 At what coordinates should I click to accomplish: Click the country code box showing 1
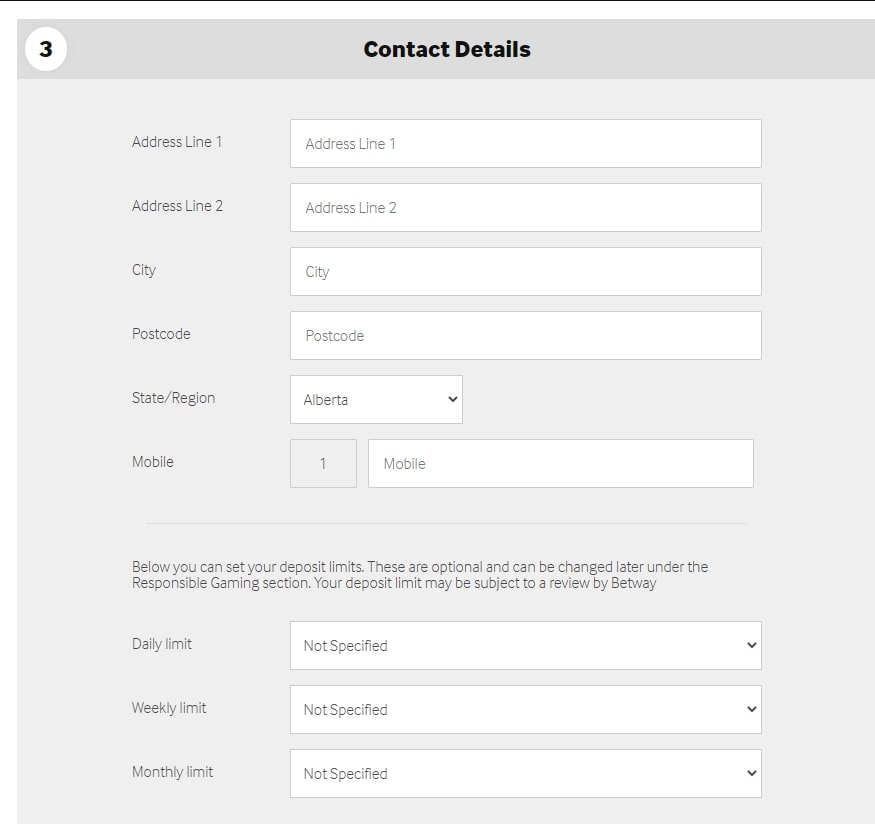tap(322, 463)
